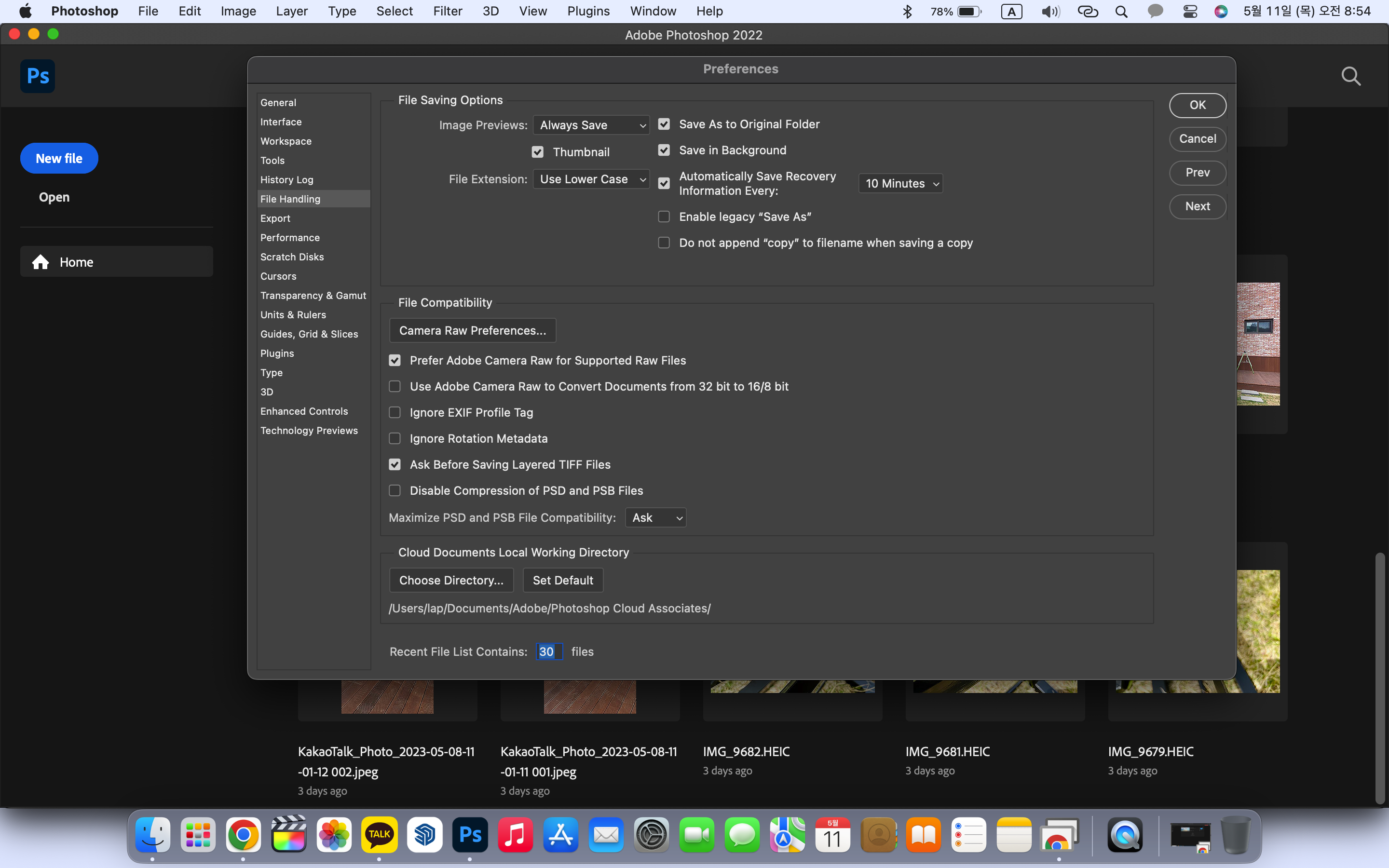Click Camera Raw Preferences button
The image size is (1389, 868).
pos(472,331)
